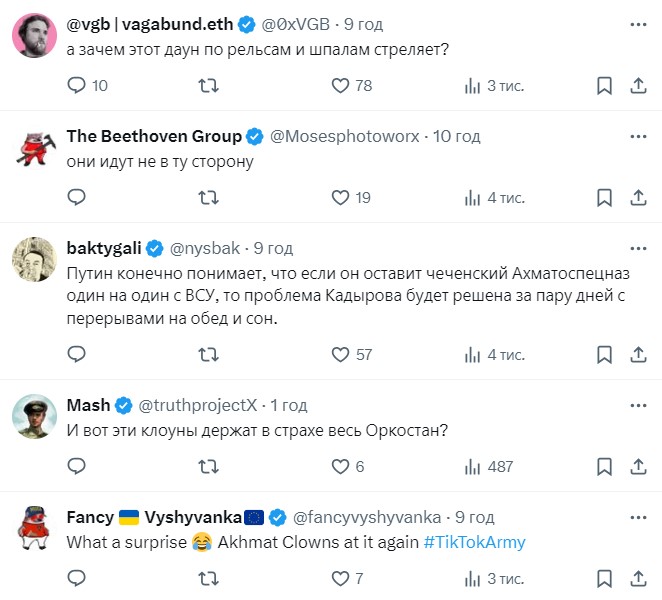Screen dimensions: 662x600
Task: Like the vagabund.eth tweet with 78 likes
Action: click(341, 86)
